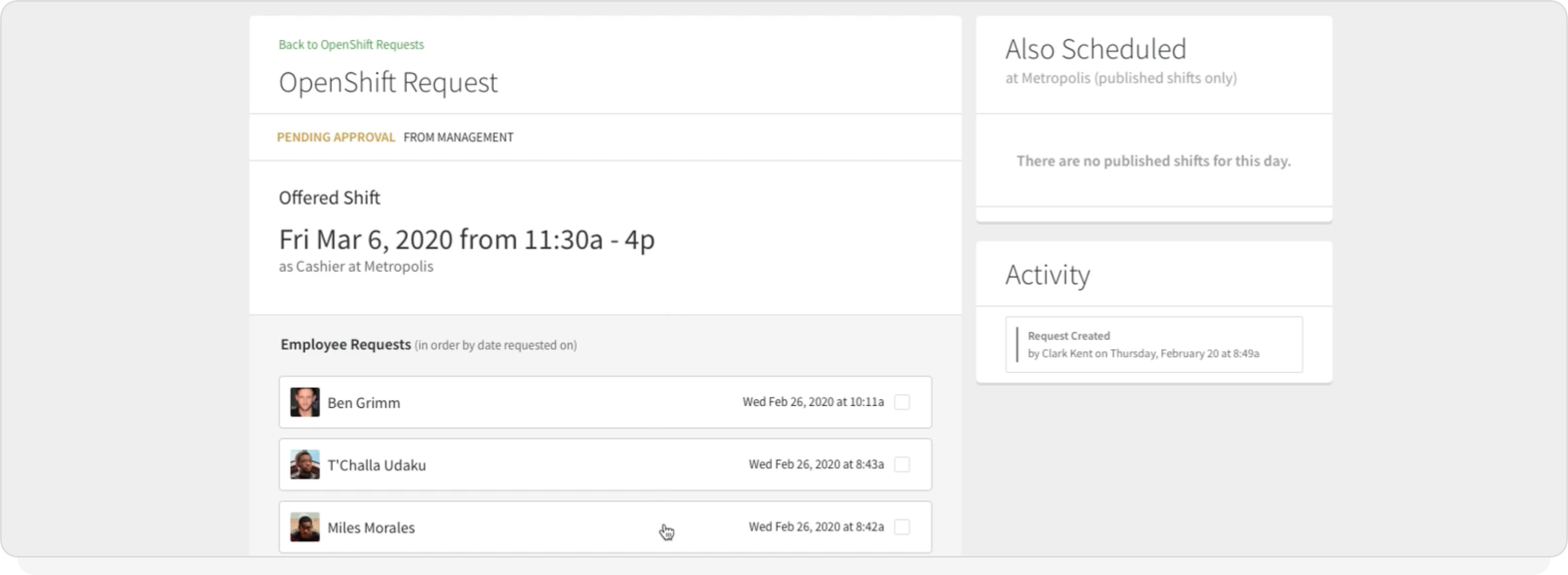1568x575 pixels.
Task: Open the Also Scheduled panel
Action: [1097, 50]
